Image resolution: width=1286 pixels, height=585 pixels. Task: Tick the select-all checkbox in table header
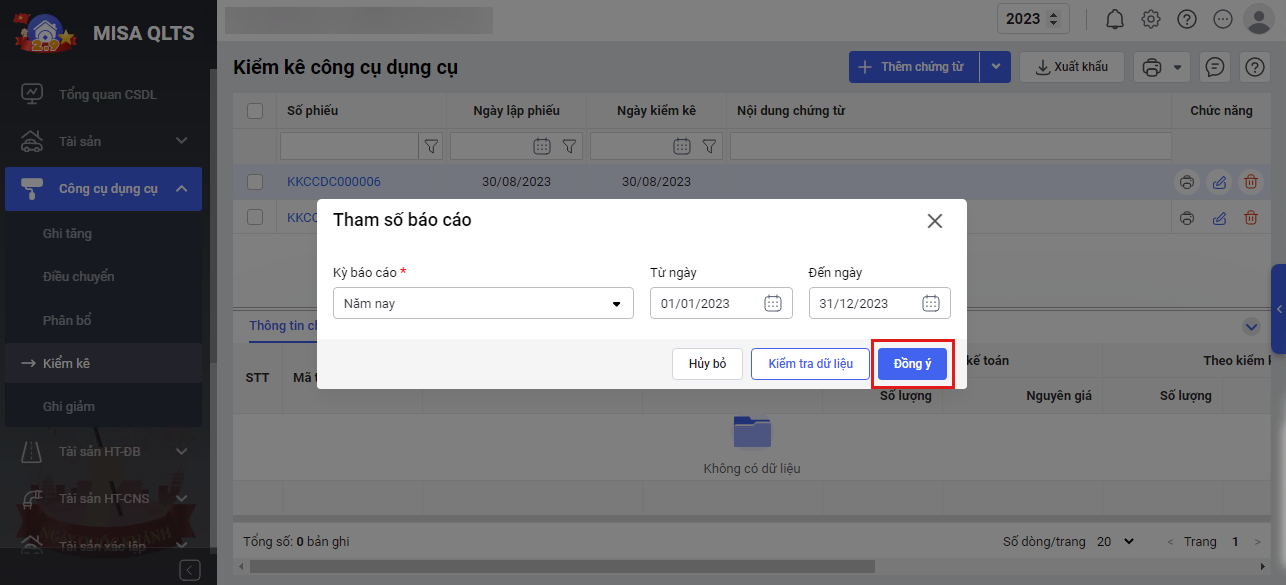[x=255, y=111]
